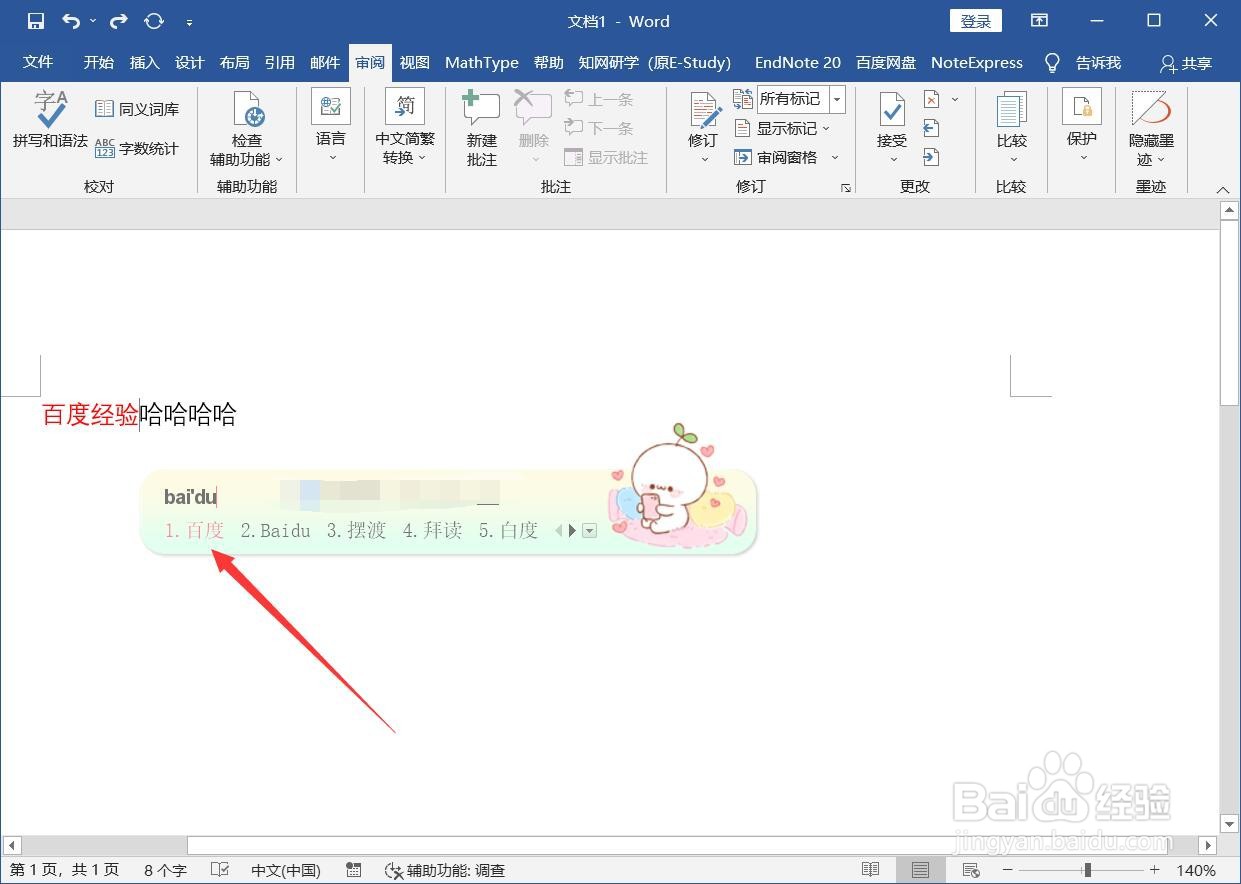
Task: Click 显示批注 show comments
Action: pos(606,157)
